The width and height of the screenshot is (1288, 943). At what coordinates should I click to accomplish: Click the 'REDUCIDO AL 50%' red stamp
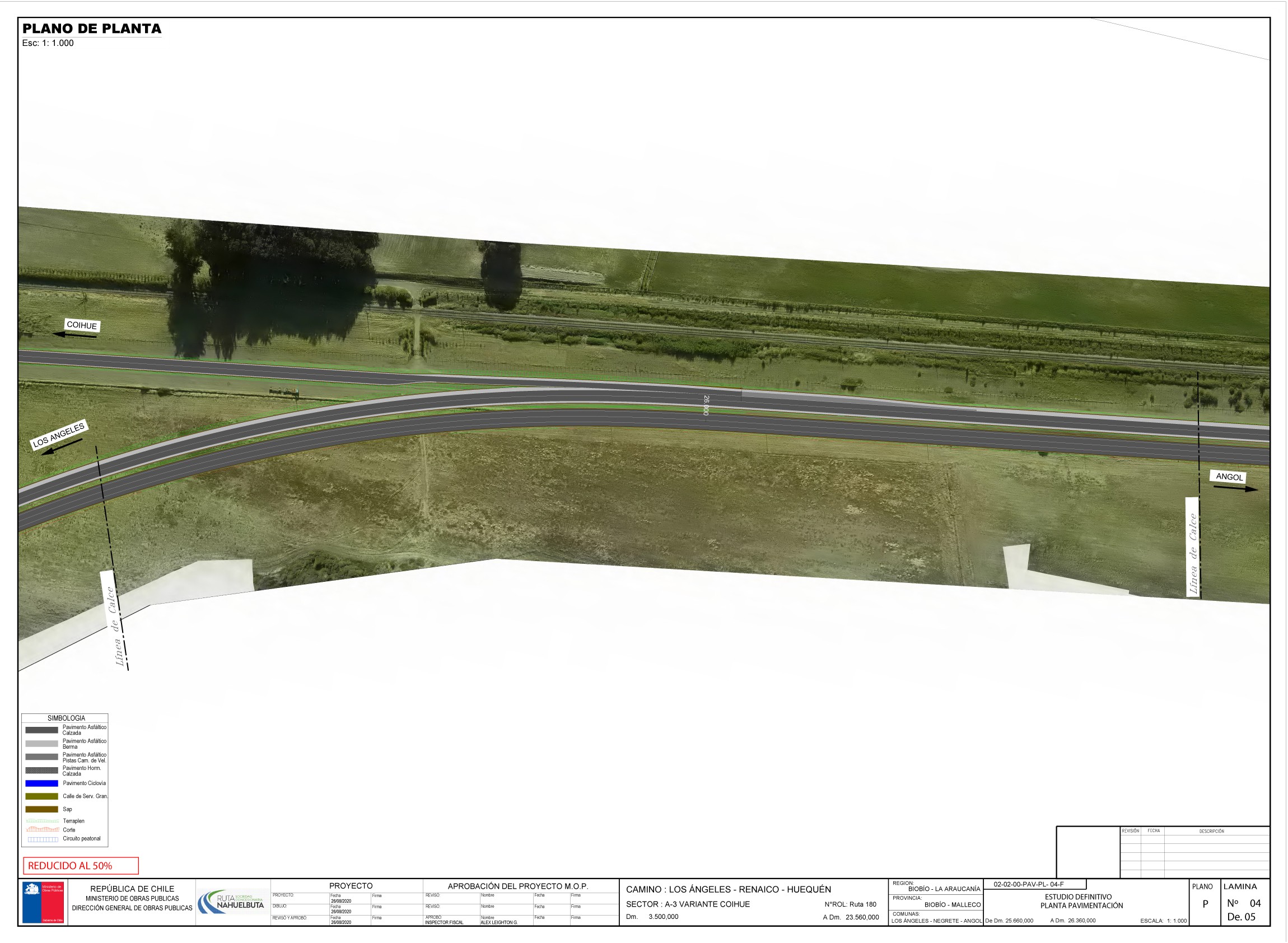[81, 866]
